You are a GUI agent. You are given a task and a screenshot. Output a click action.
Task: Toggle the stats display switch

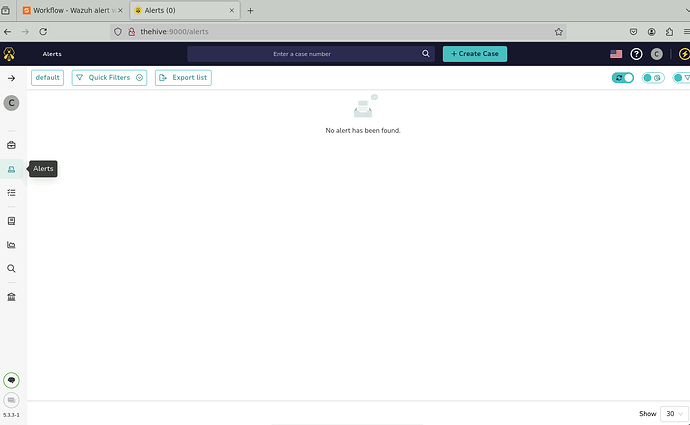pos(653,78)
